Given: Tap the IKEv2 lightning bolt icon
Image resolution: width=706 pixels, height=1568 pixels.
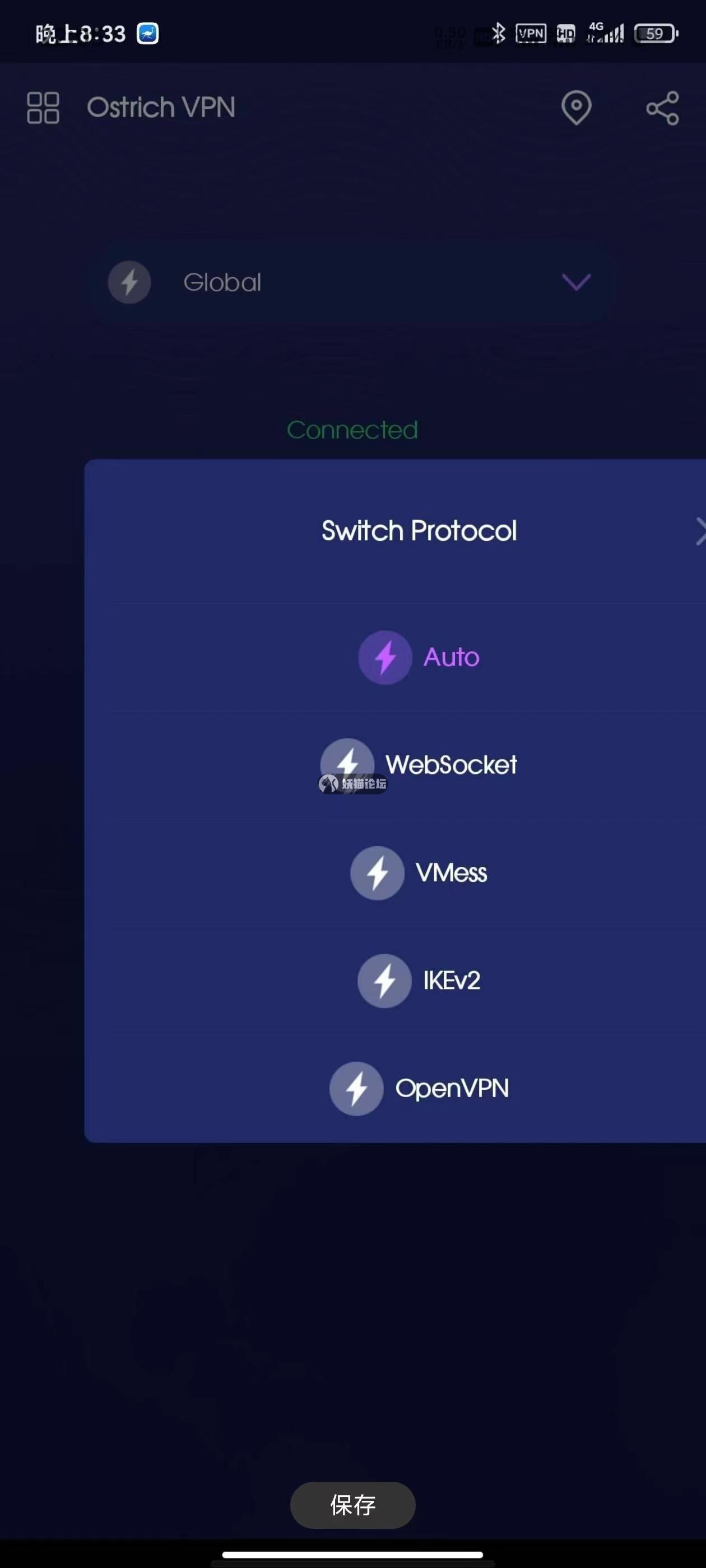Looking at the screenshot, I should tap(384, 981).
